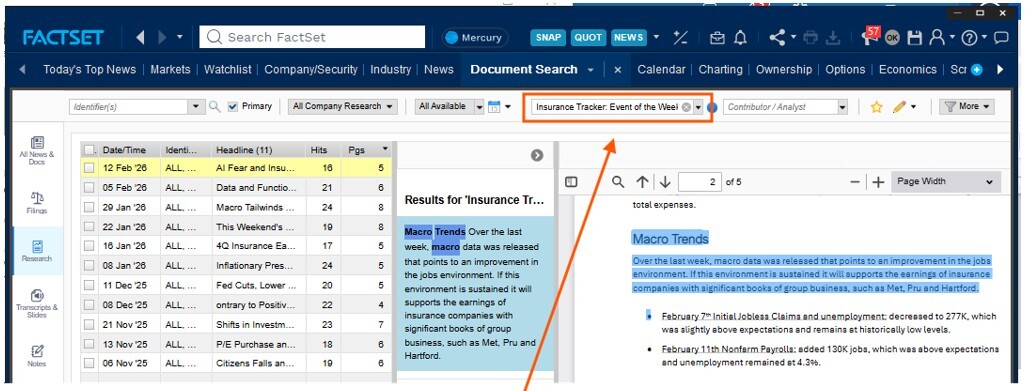Click the Search FactSet box
1027x391 pixels.
(312, 37)
